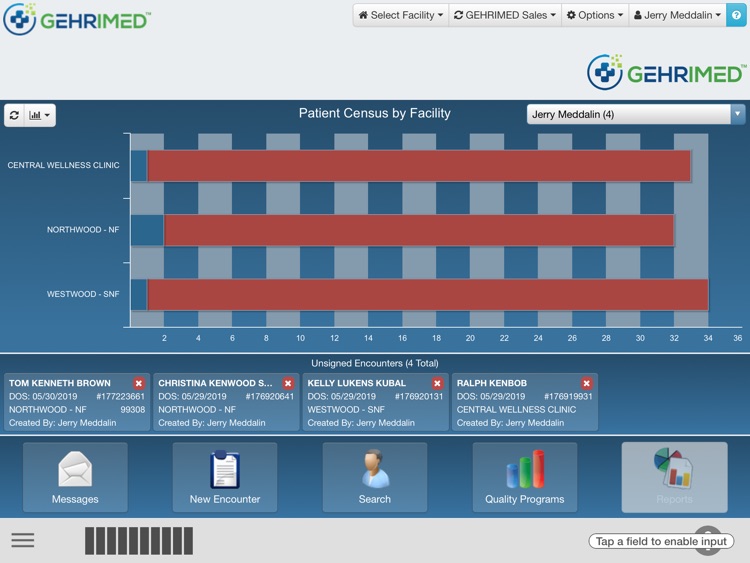Viewport: 750px width, 563px height.
Task: Click the CENTRAL WELLNESS CLINIC axis label
Action: pos(64,165)
